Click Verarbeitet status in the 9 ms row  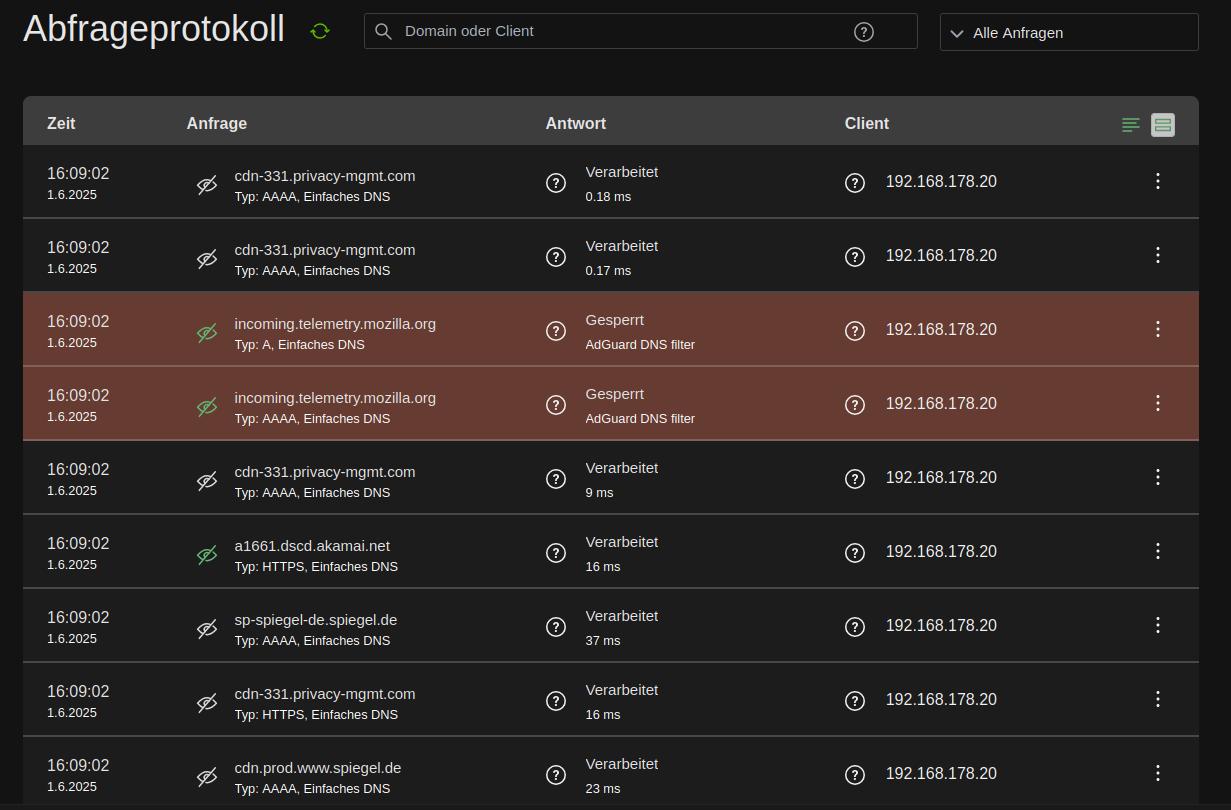click(622, 468)
